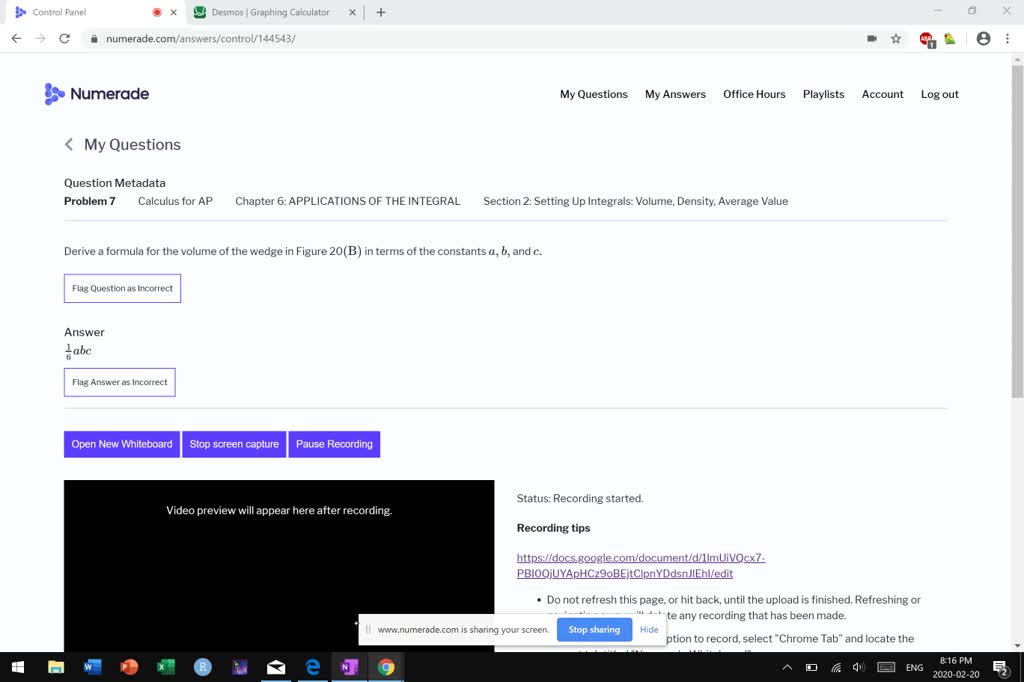Toggle the Wi-Fi network tray icon

coord(836,667)
